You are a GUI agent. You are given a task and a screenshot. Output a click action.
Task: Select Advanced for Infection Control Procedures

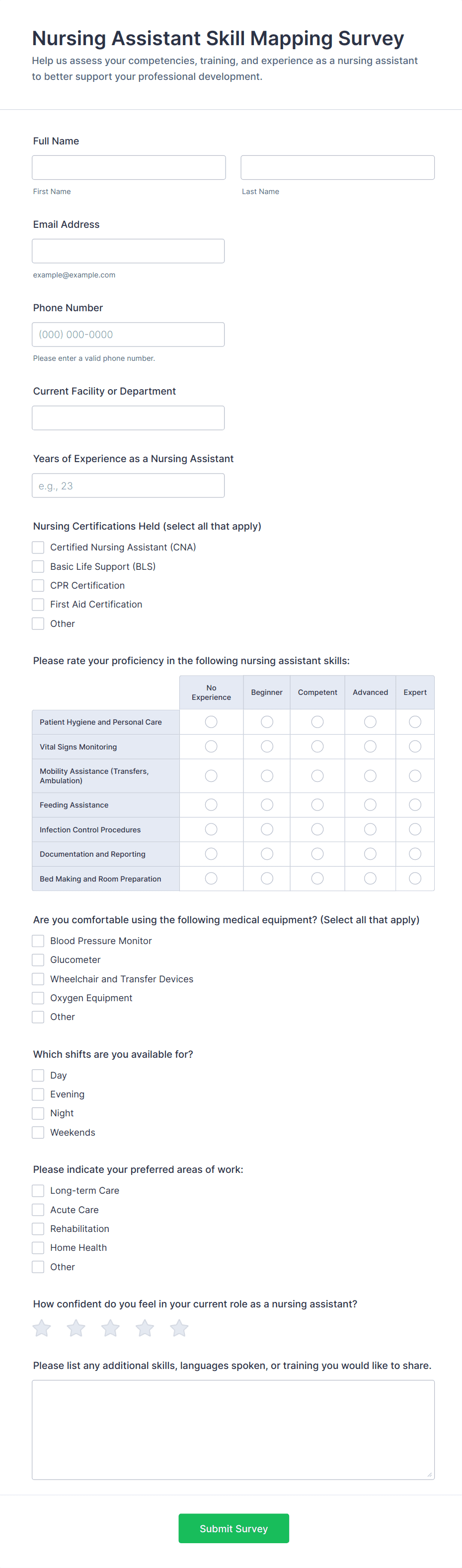pos(370,829)
